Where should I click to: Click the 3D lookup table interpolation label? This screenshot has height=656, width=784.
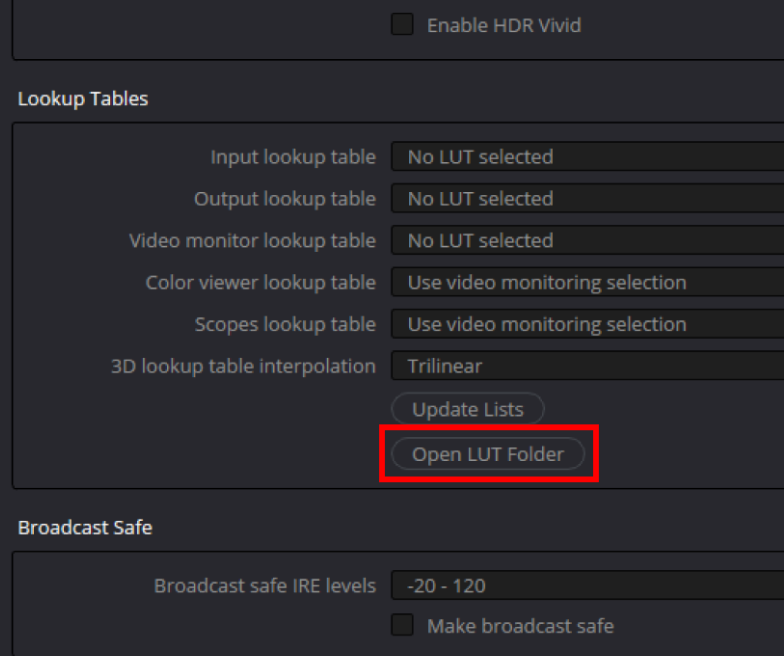[243, 367]
